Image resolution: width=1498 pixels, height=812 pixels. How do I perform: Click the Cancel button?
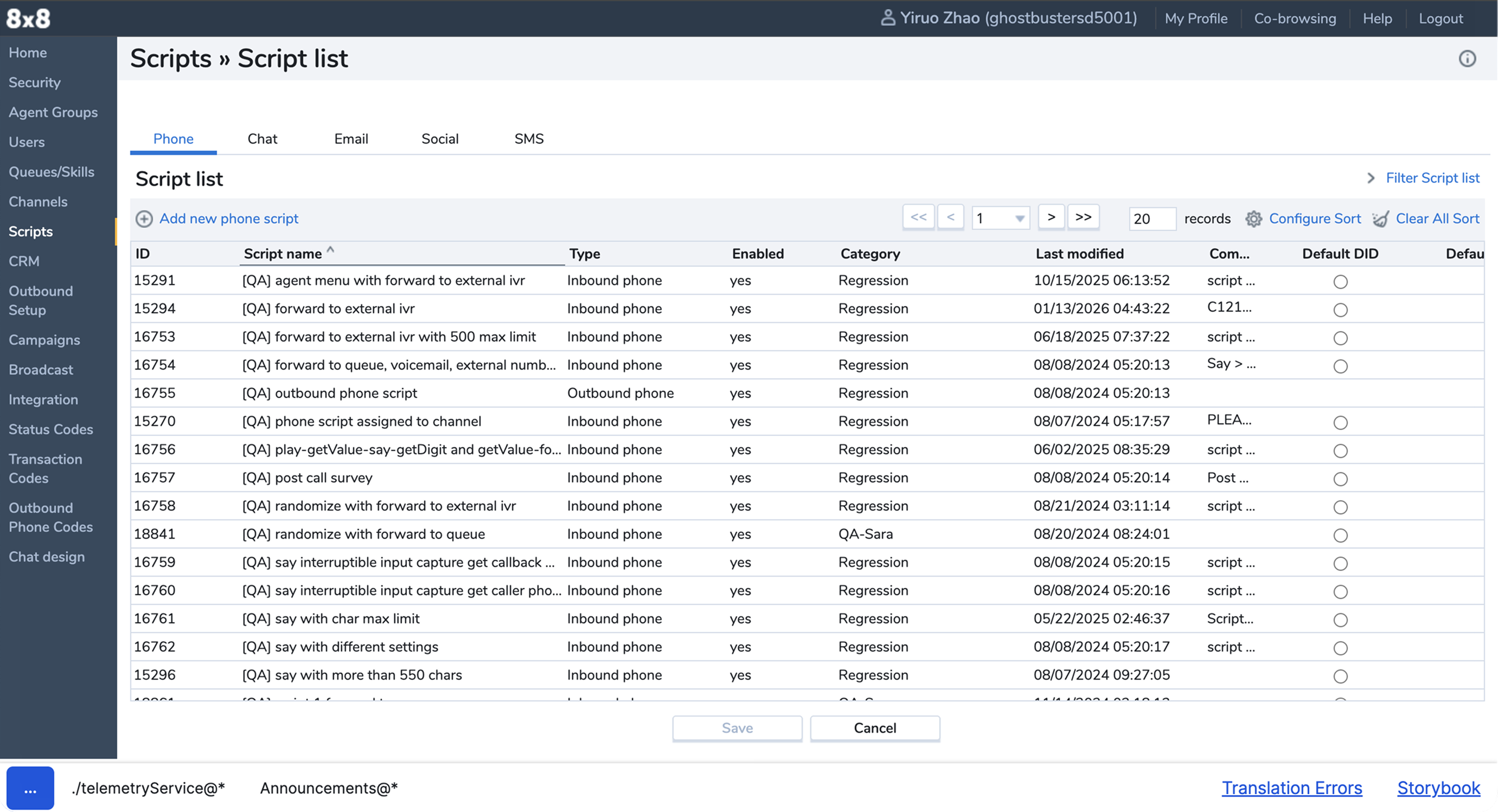point(875,729)
